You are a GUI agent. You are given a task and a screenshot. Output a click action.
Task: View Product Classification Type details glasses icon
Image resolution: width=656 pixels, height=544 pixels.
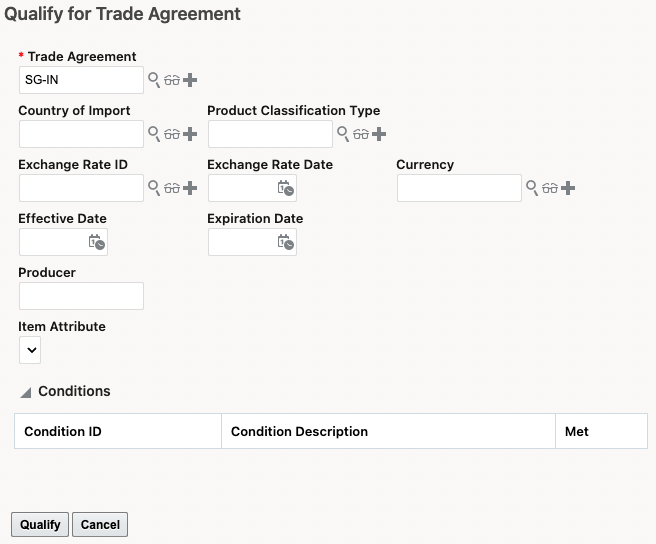click(x=361, y=134)
